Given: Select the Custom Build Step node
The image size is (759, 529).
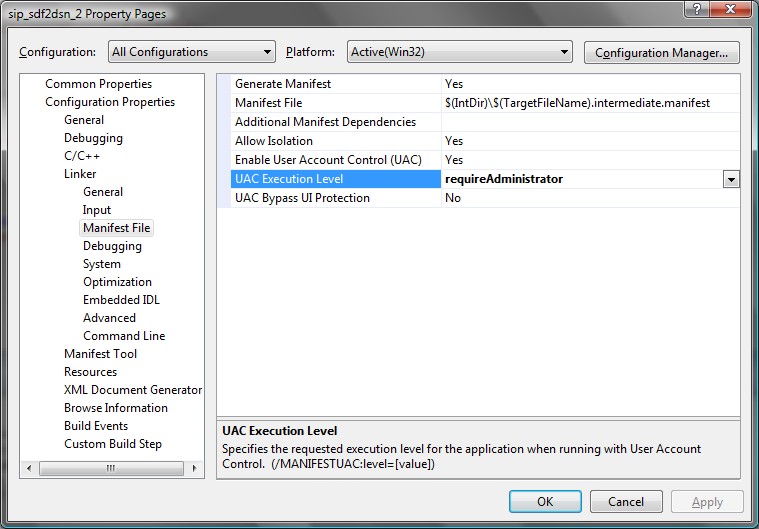Looking at the screenshot, I should [113, 444].
